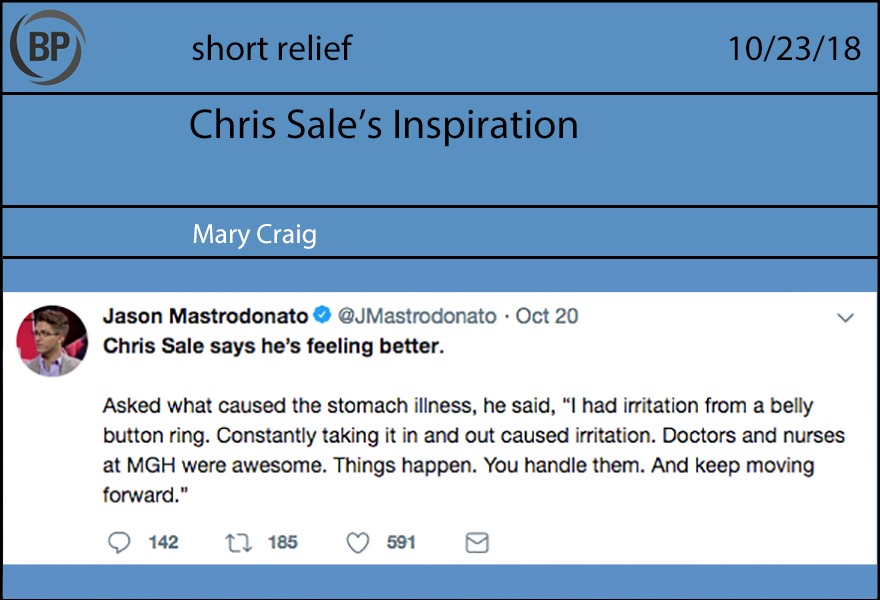This screenshot has width=880, height=600.
Task: Click the retweet arrows icon
Action: (237, 542)
